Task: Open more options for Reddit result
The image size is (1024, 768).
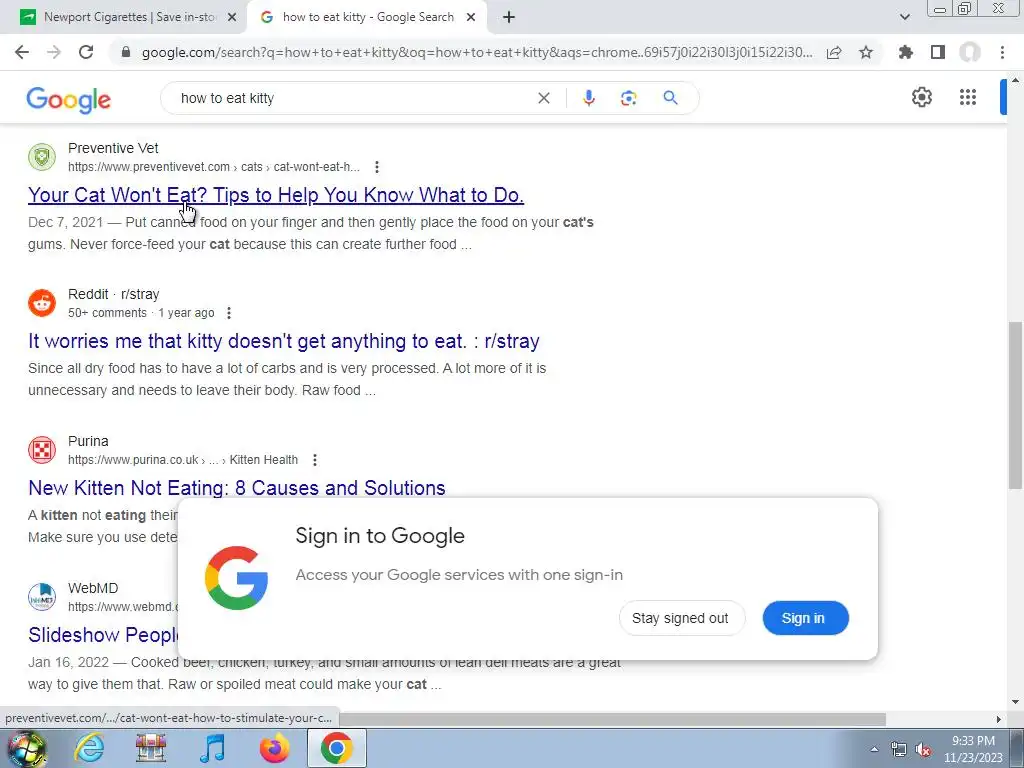Action: (229, 313)
